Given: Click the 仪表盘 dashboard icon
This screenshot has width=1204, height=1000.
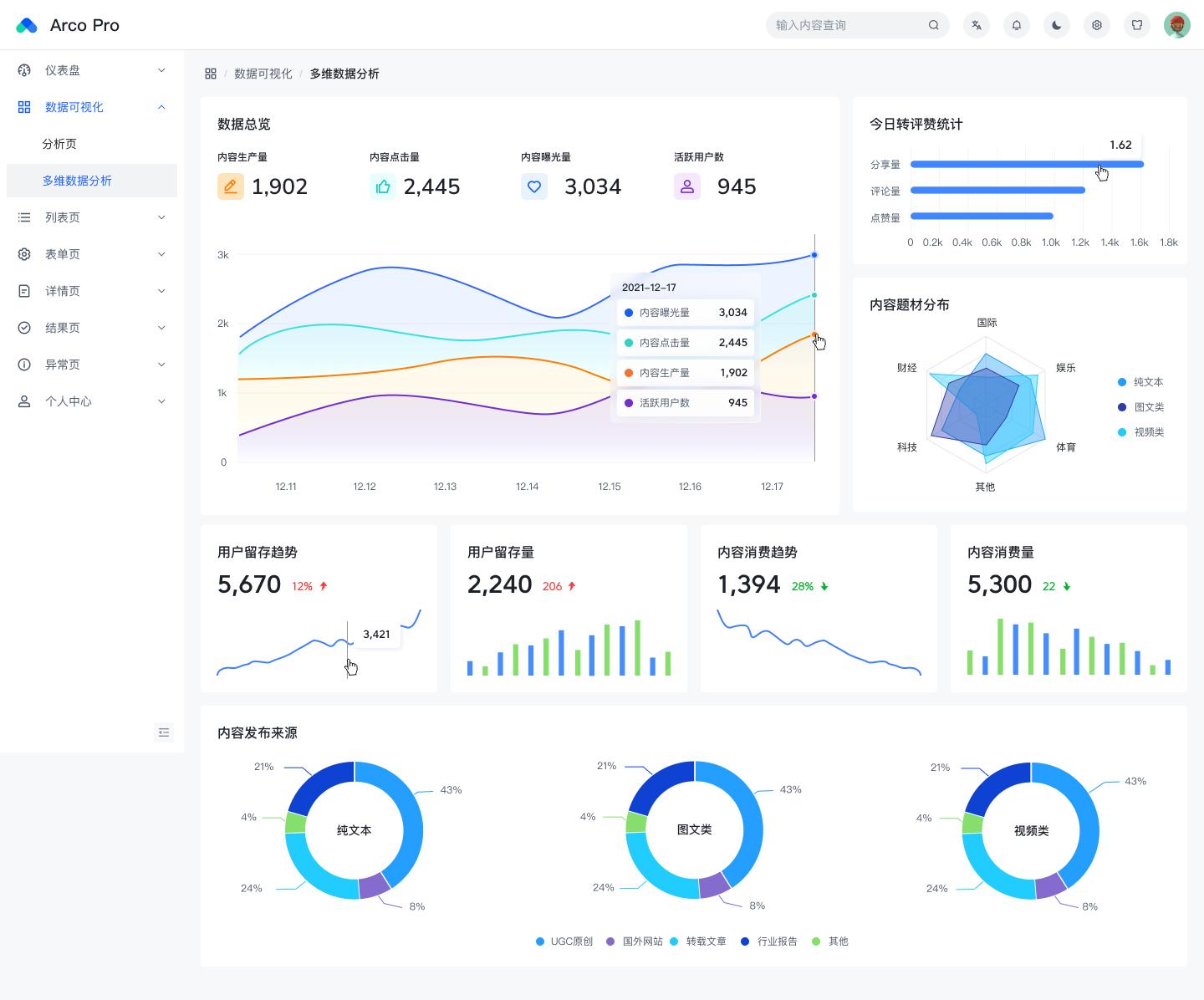Looking at the screenshot, I should (x=24, y=70).
